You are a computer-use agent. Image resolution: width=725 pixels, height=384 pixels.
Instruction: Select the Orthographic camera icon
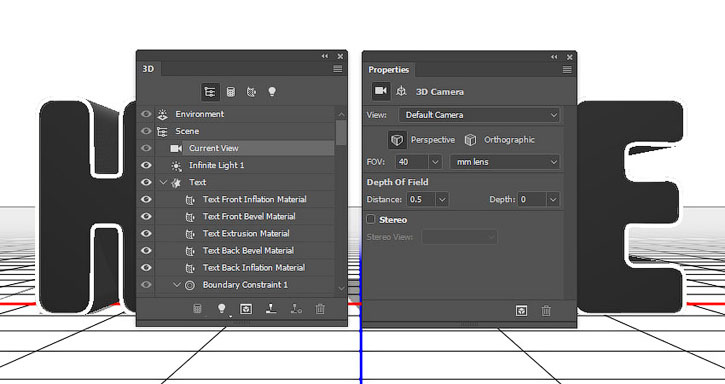(x=470, y=140)
